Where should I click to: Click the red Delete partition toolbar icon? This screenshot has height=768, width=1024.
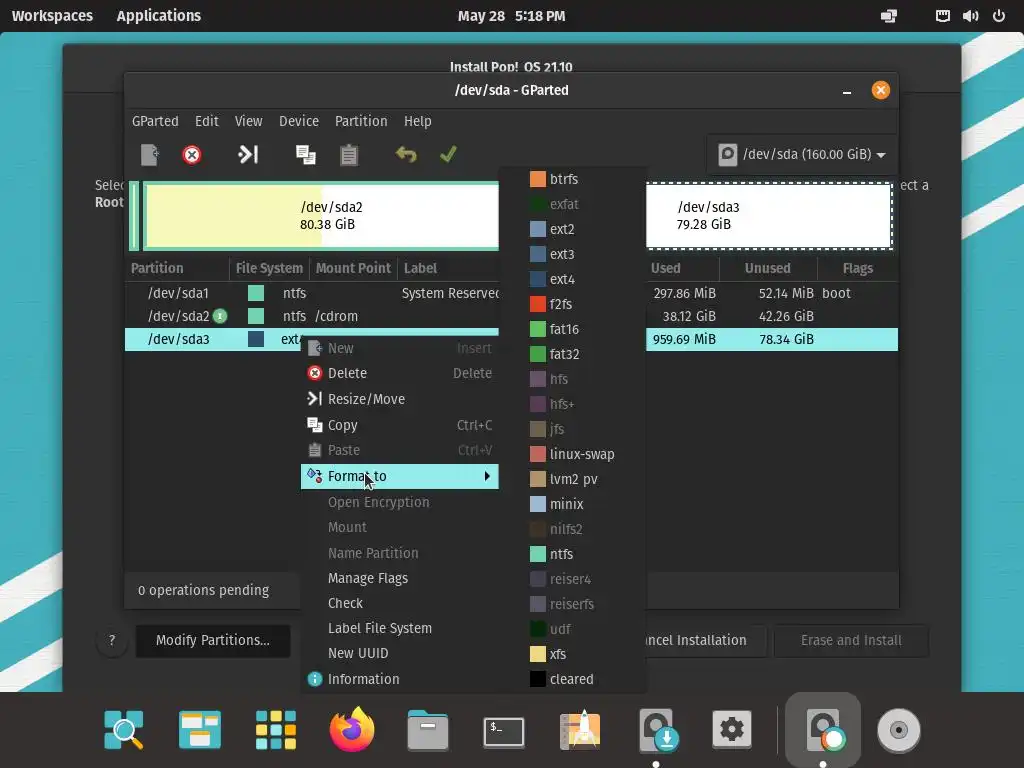(x=191, y=155)
